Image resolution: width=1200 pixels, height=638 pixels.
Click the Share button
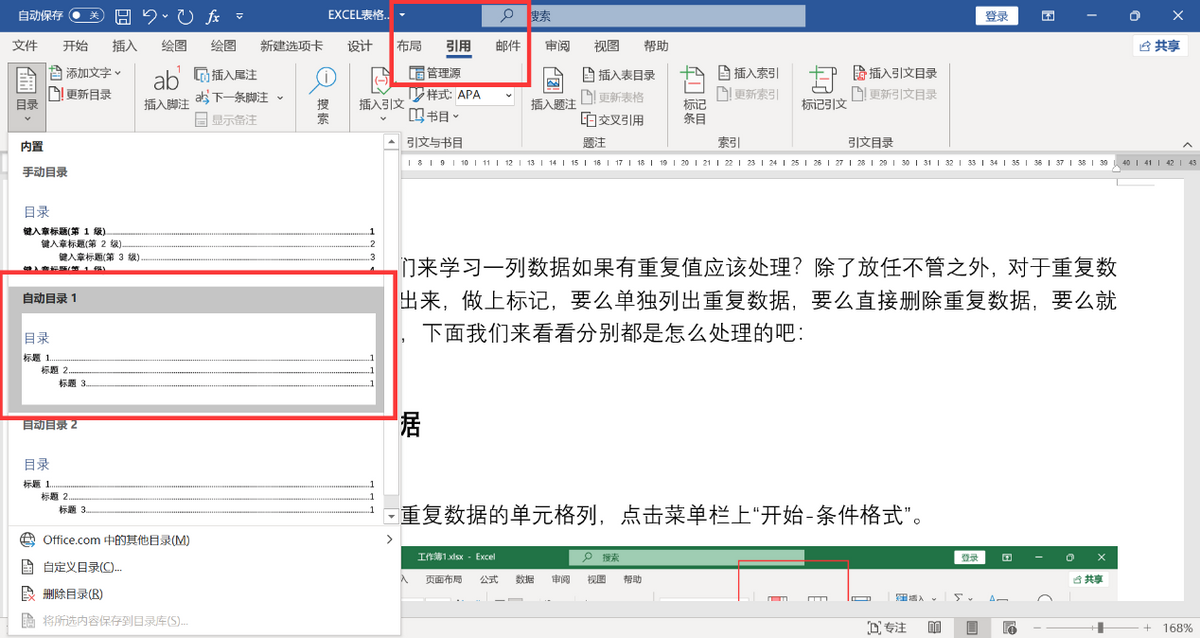coord(1159,46)
